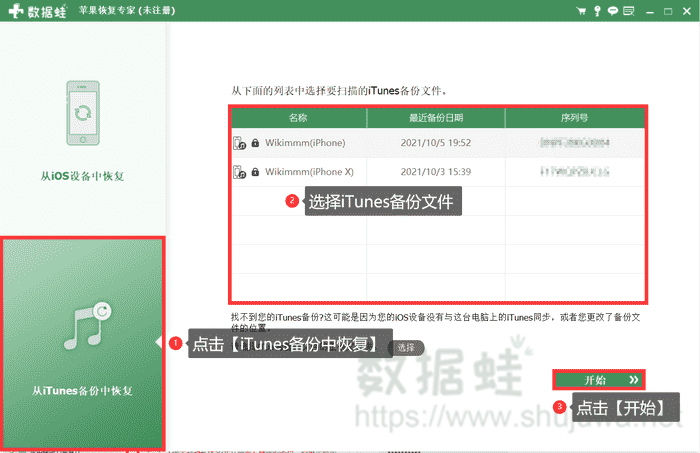
Task: Click the lock icon beside Wikimmm(iPhone)
Action: tap(255, 143)
